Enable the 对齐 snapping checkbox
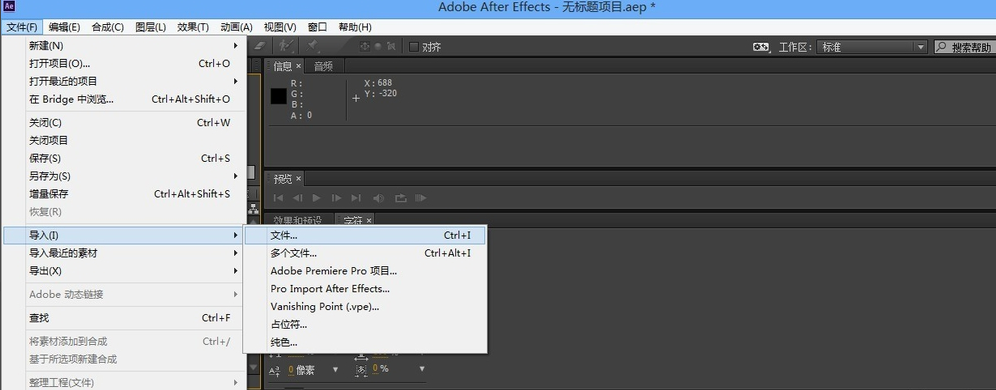 414,47
